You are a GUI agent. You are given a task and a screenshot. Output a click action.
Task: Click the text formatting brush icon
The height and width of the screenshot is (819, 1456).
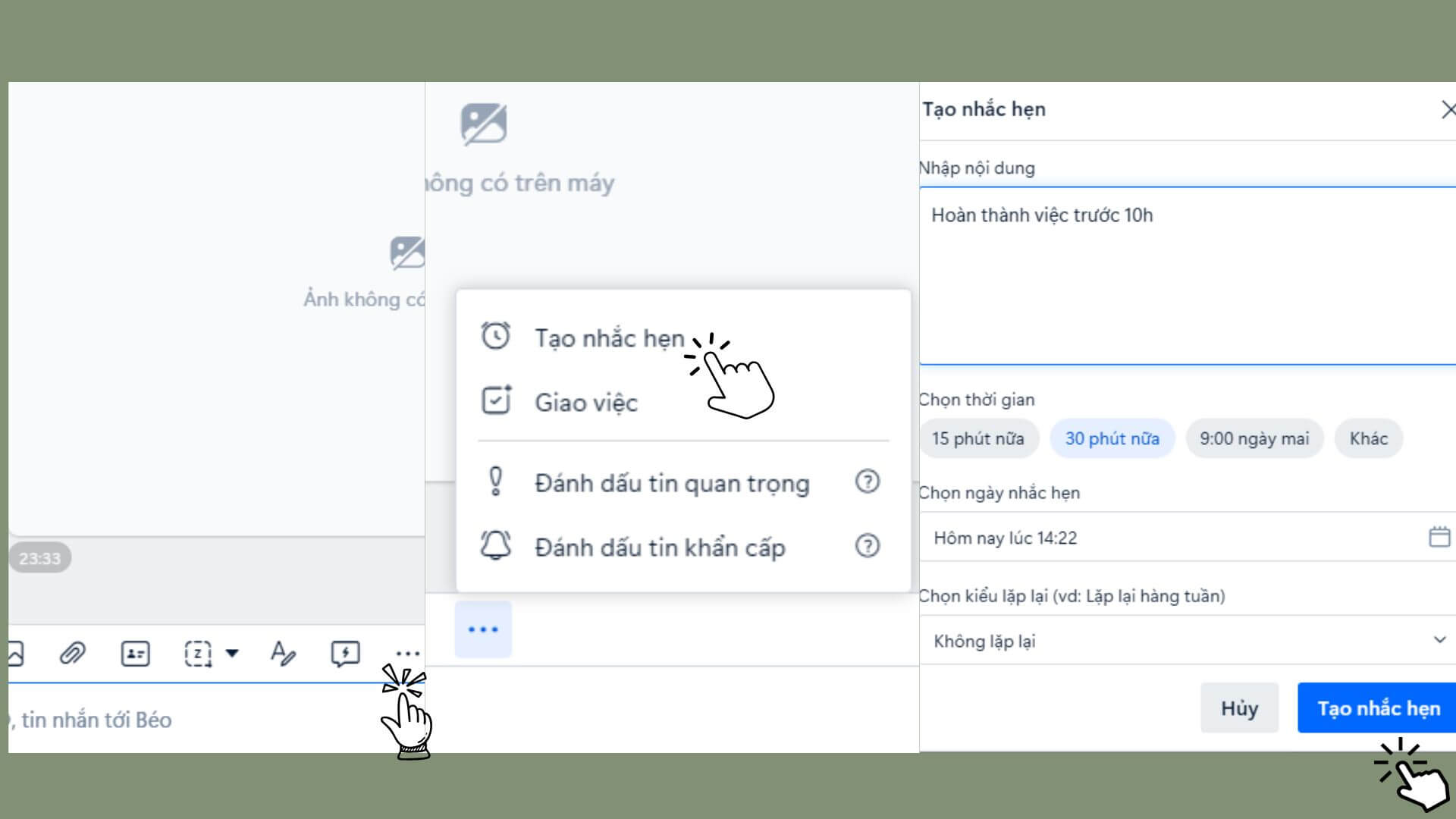(282, 653)
